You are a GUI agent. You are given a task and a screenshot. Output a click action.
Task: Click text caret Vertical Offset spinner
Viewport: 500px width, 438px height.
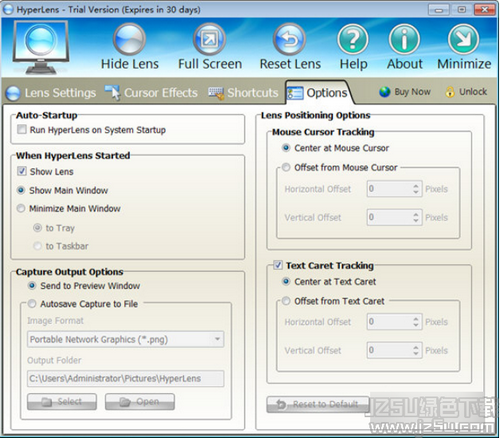click(x=416, y=350)
